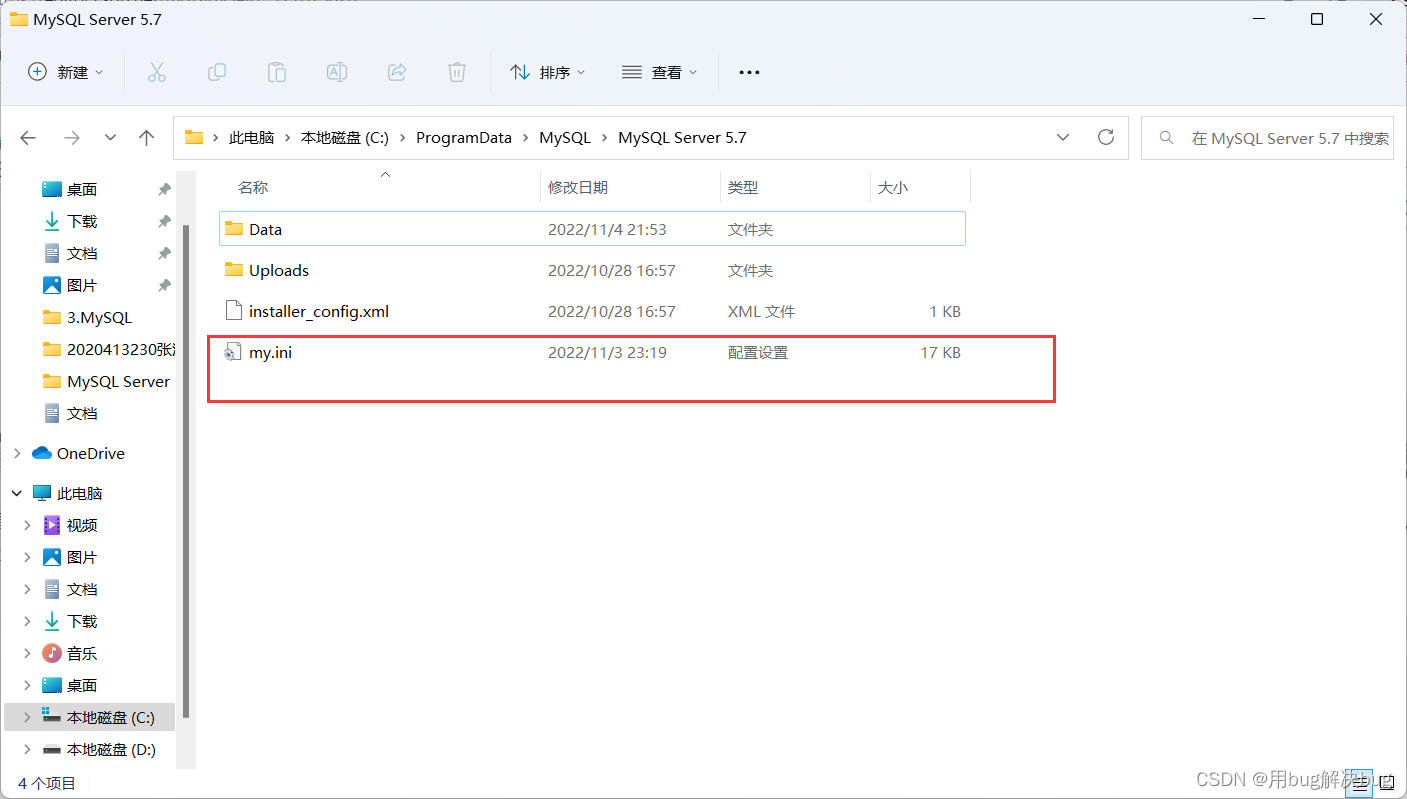Viewport: 1407px width, 799px height.
Task: Select the installer_config.xml file
Action: tap(592, 311)
